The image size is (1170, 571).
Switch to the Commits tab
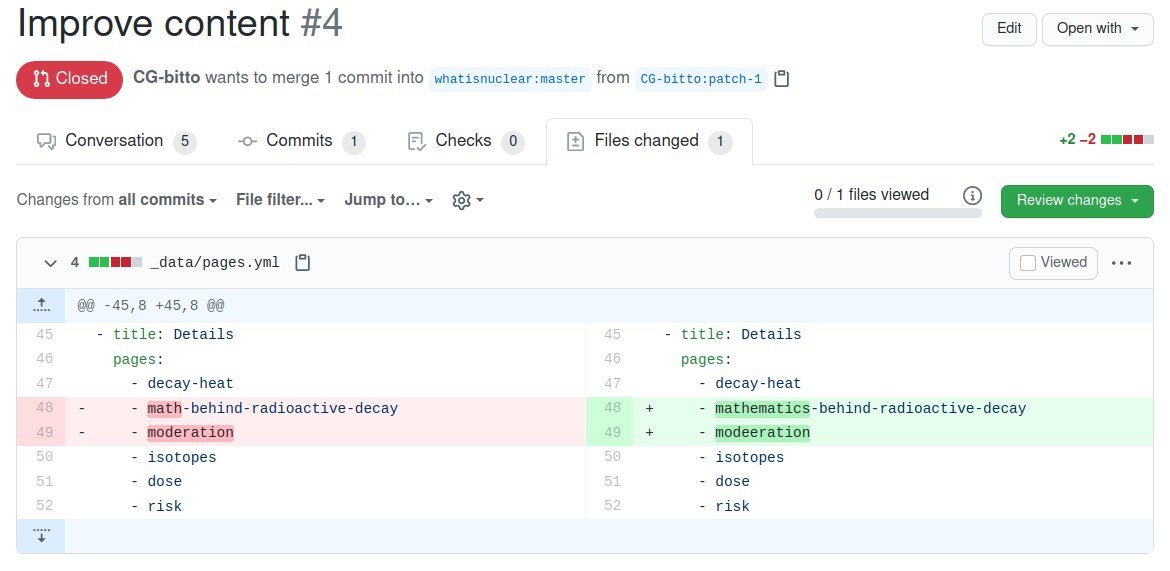[301, 141]
